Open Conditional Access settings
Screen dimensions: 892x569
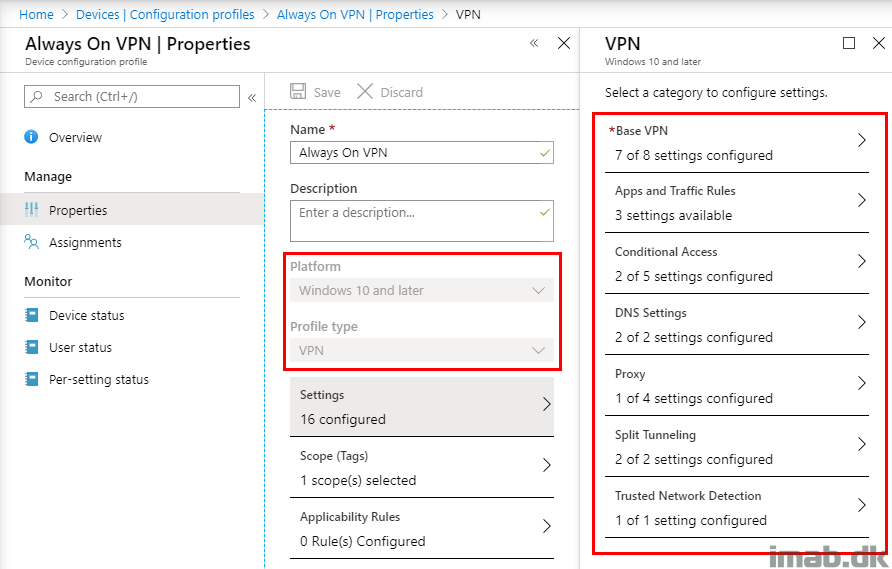point(736,263)
